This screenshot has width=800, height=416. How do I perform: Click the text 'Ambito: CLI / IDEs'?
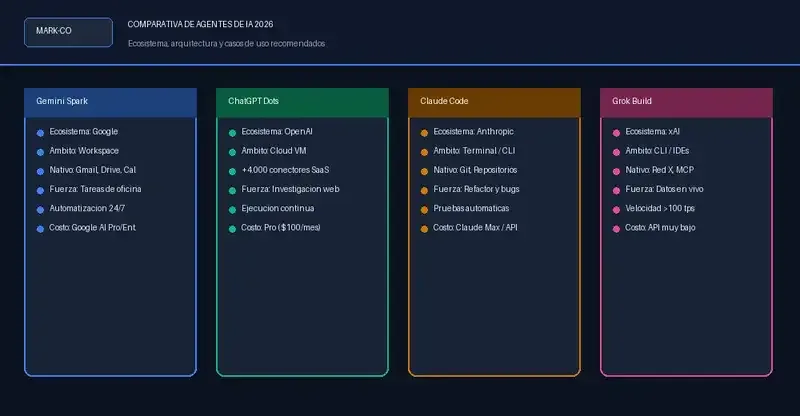[x=657, y=151]
